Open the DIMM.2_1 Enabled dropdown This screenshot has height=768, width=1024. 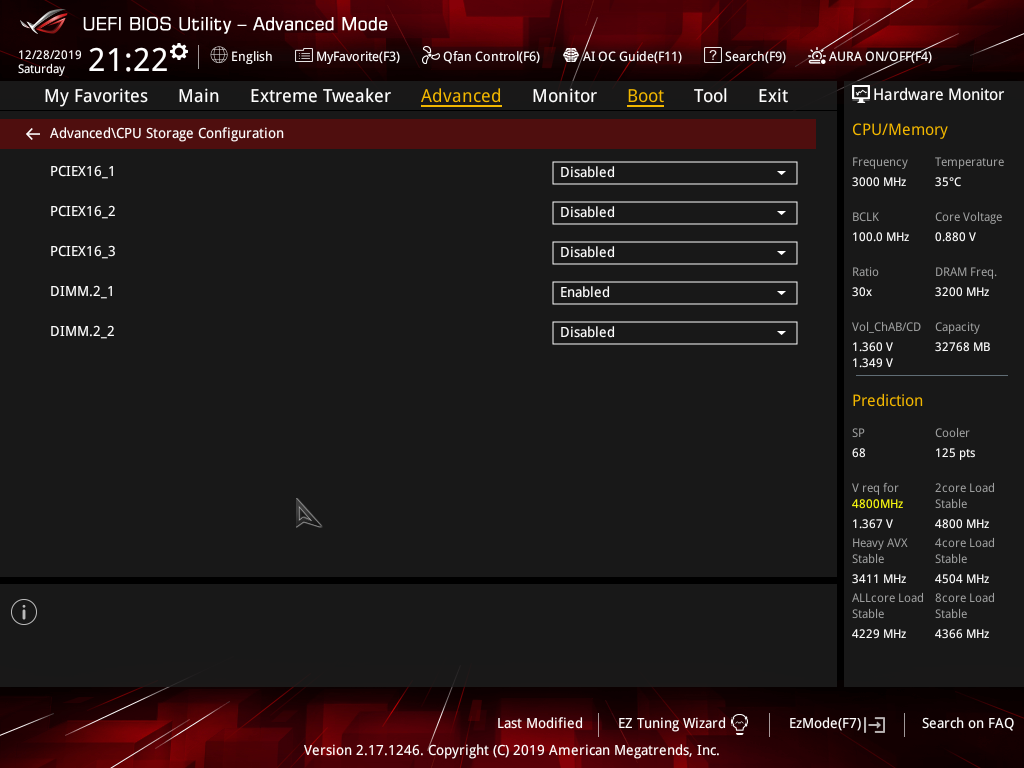(x=675, y=293)
